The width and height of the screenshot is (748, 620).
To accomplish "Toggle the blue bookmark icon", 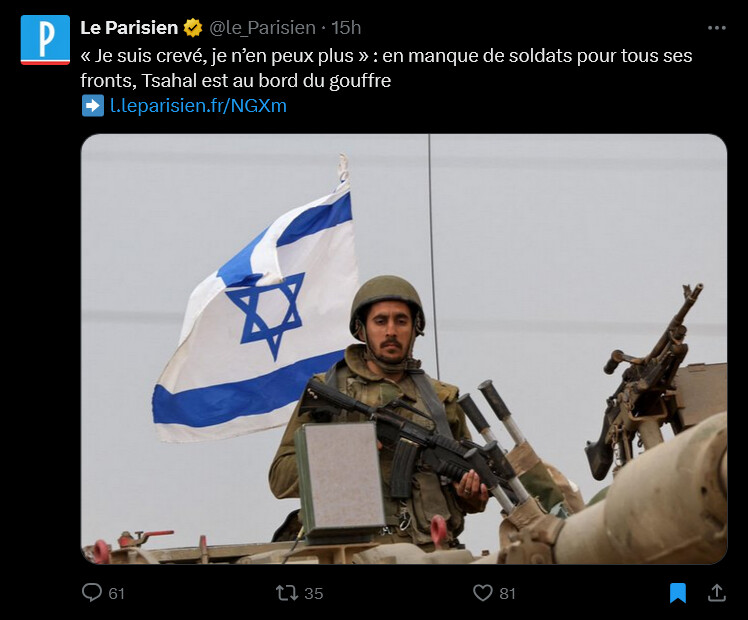I will point(677,593).
